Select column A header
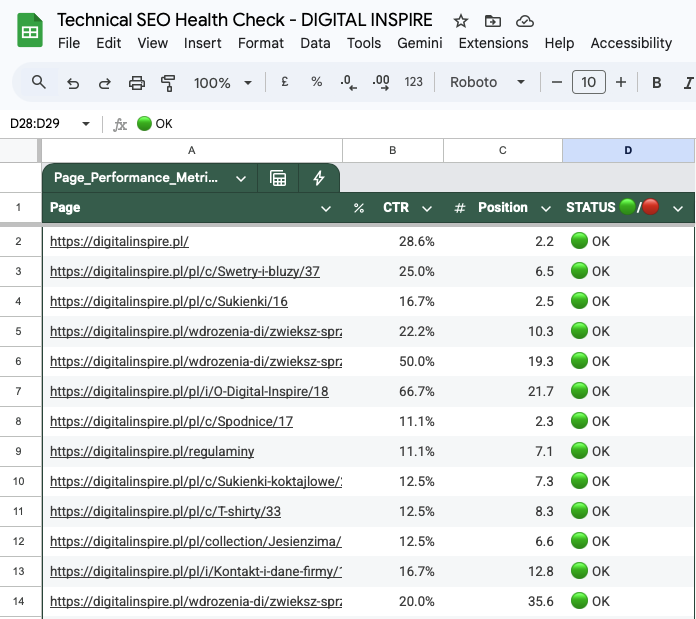 click(192, 150)
